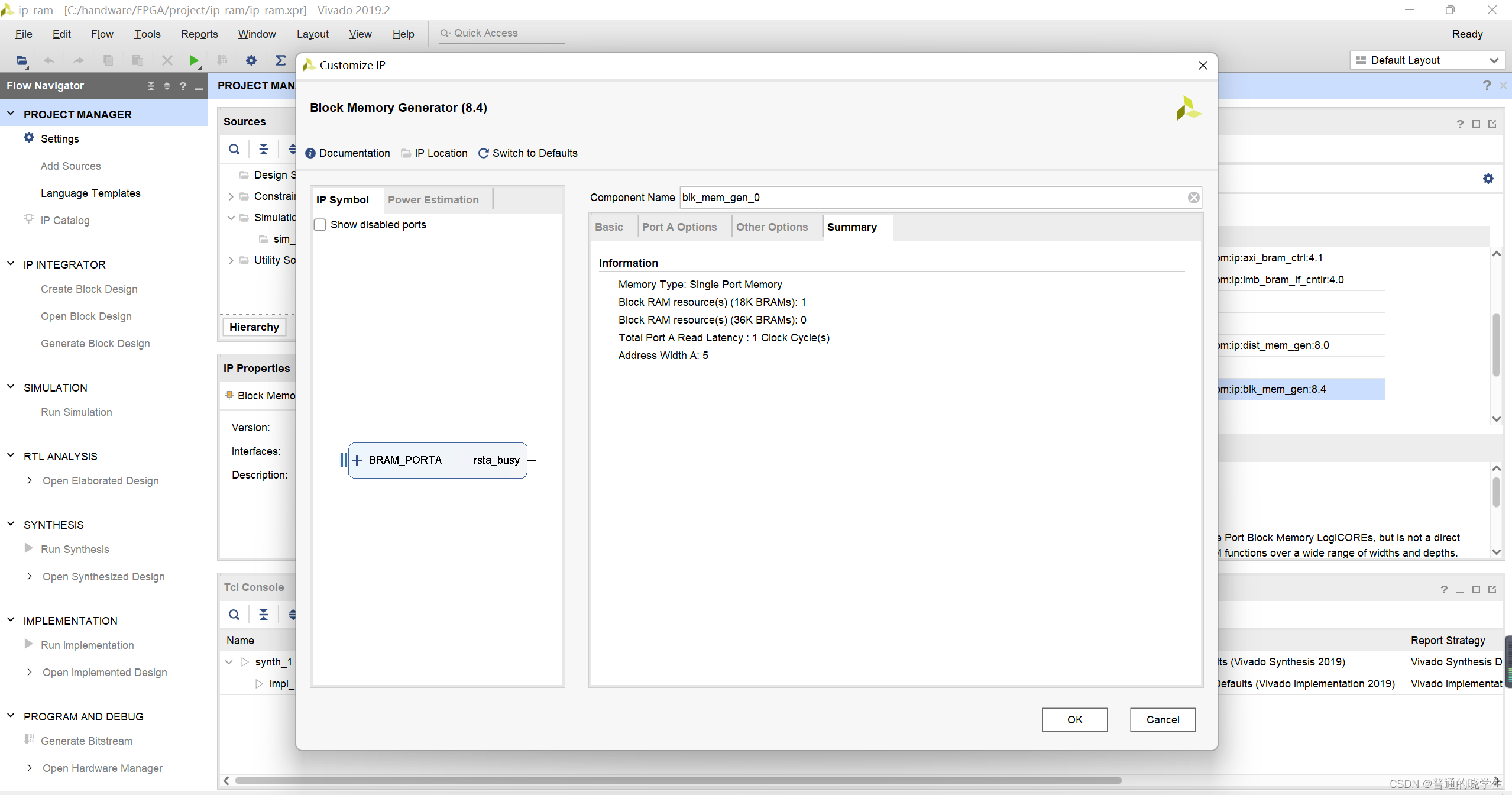Image resolution: width=1512 pixels, height=795 pixels.
Task: Collapse the IP INTEGRATOR section
Action: pyautogui.click(x=11, y=264)
